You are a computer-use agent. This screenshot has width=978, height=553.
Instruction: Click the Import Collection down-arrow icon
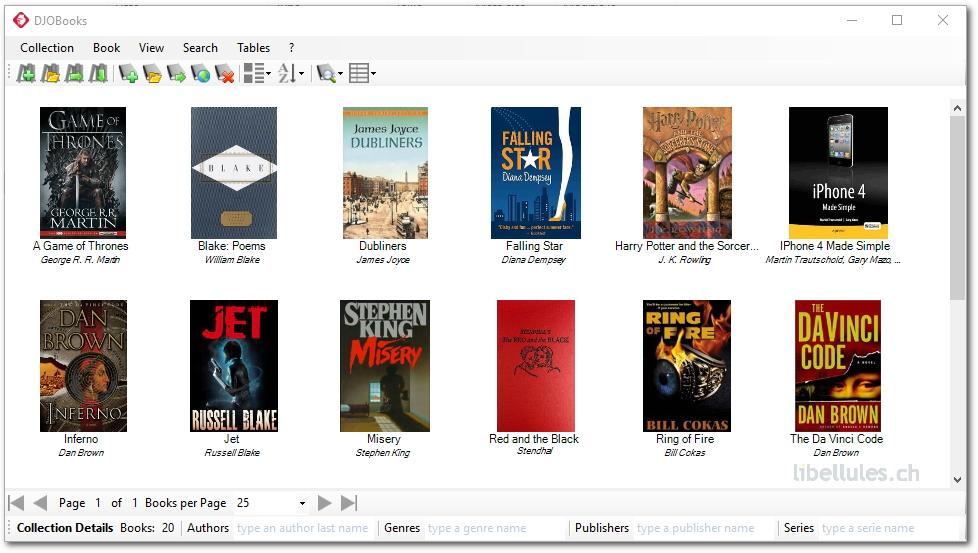(x=98, y=74)
